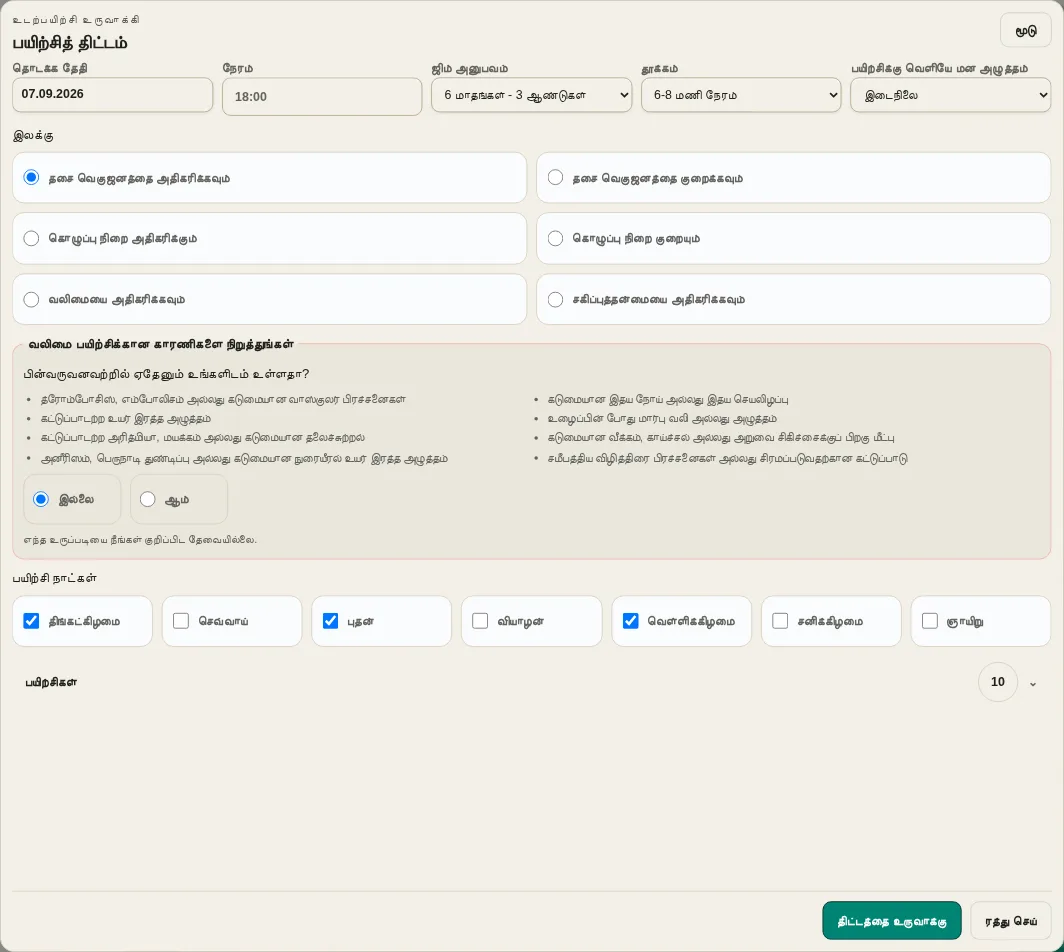
Task: Select goal சகிப்புத்தன்மையை அதிகரிக்கவும்
Action: (x=793, y=299)
